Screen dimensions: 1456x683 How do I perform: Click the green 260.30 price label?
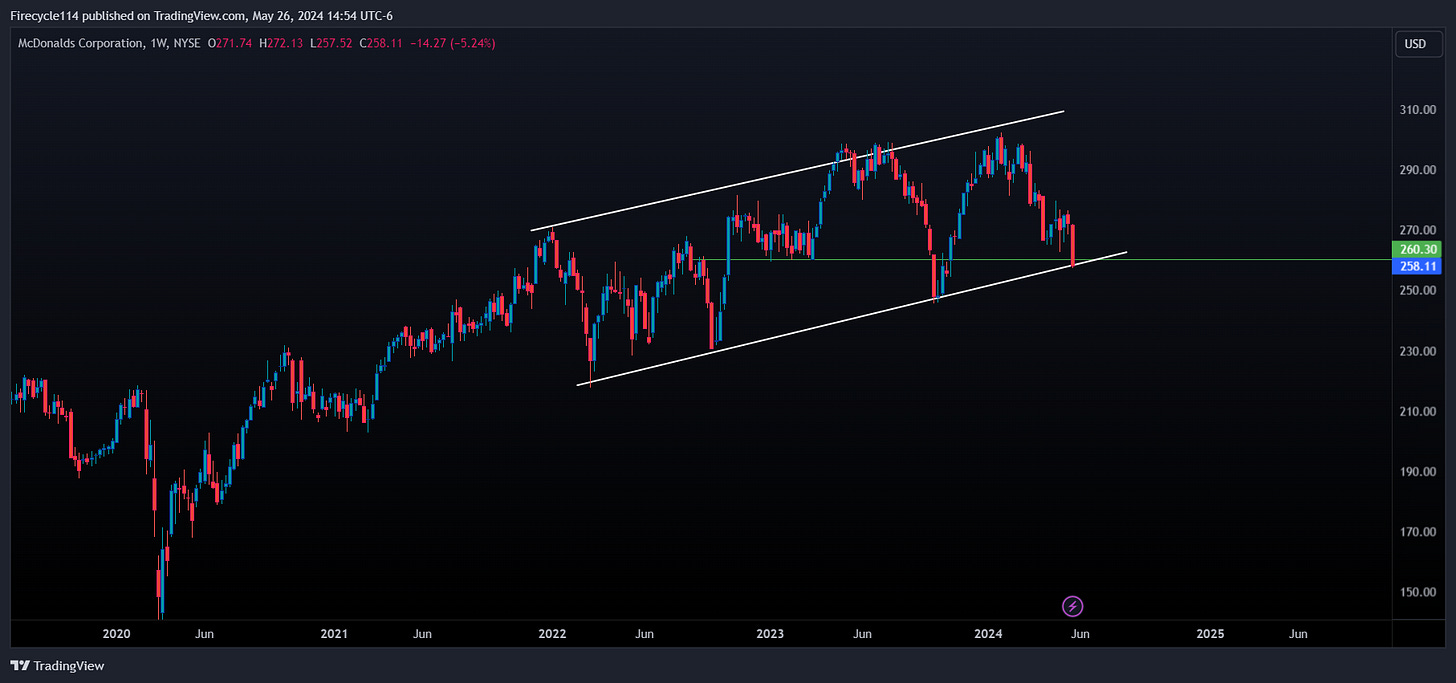point(1415,249)
